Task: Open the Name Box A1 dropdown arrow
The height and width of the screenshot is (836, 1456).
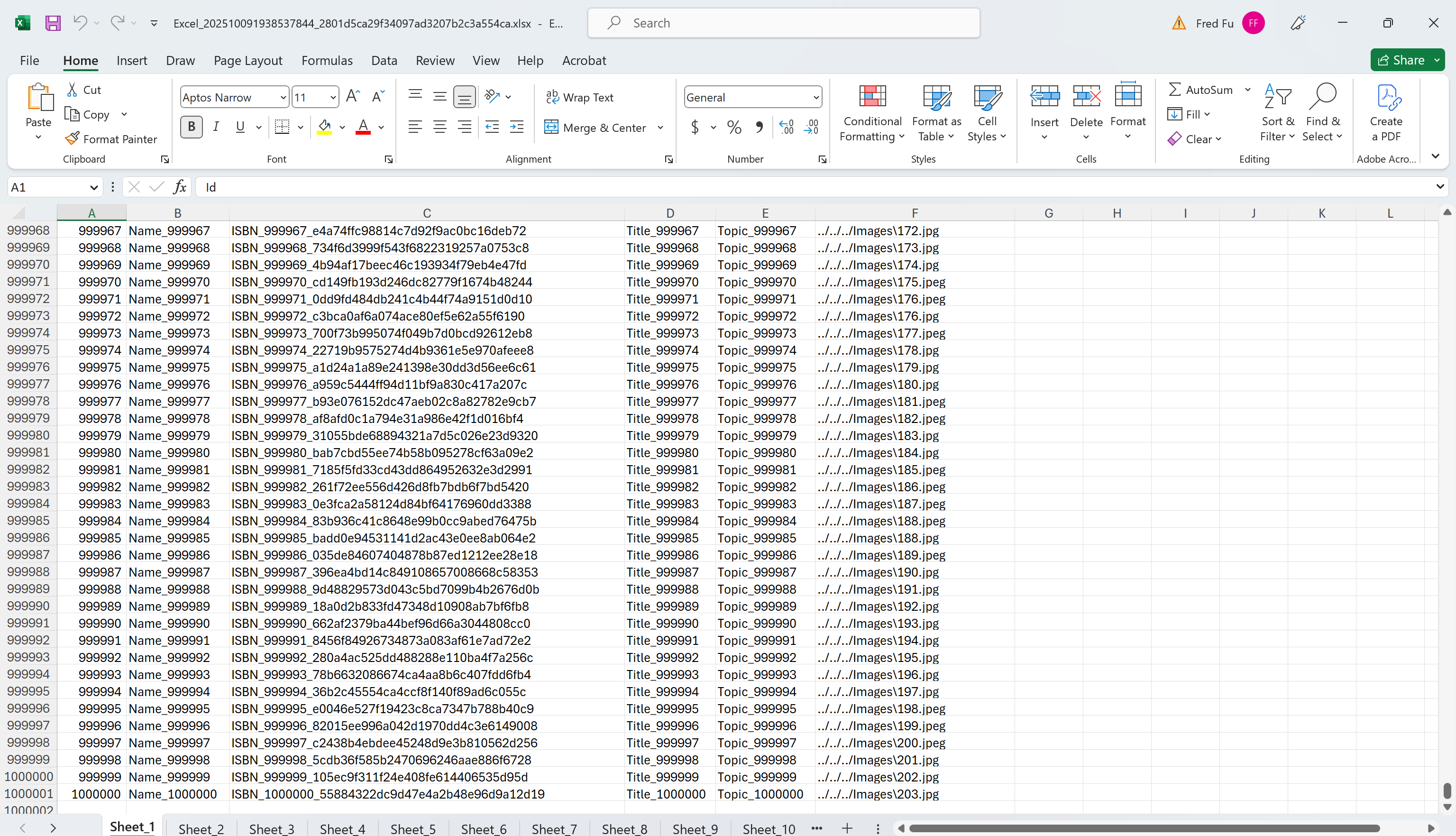Action: 93,187
